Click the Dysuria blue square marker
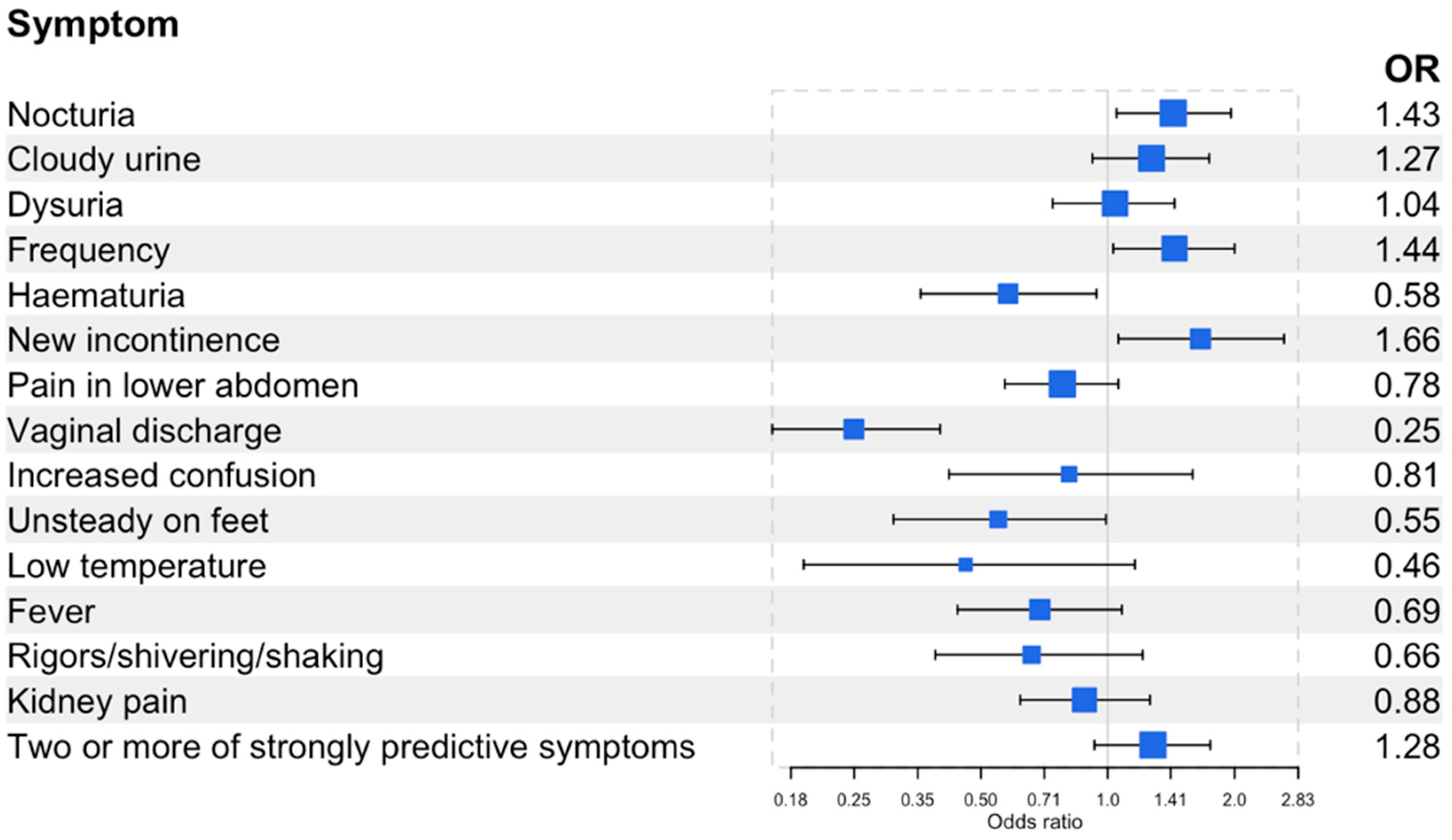The image size is (1452, 840). click(1115, 203)
